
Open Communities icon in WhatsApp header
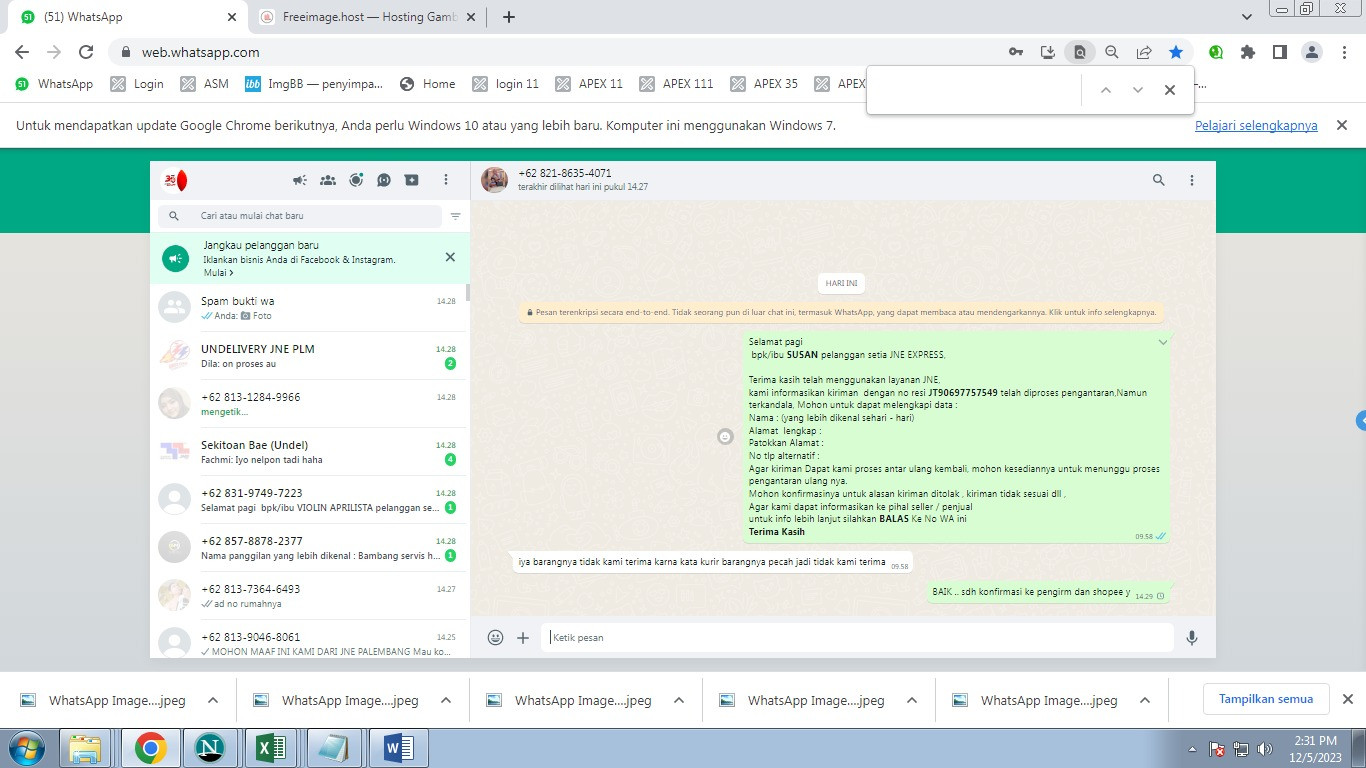327,180
